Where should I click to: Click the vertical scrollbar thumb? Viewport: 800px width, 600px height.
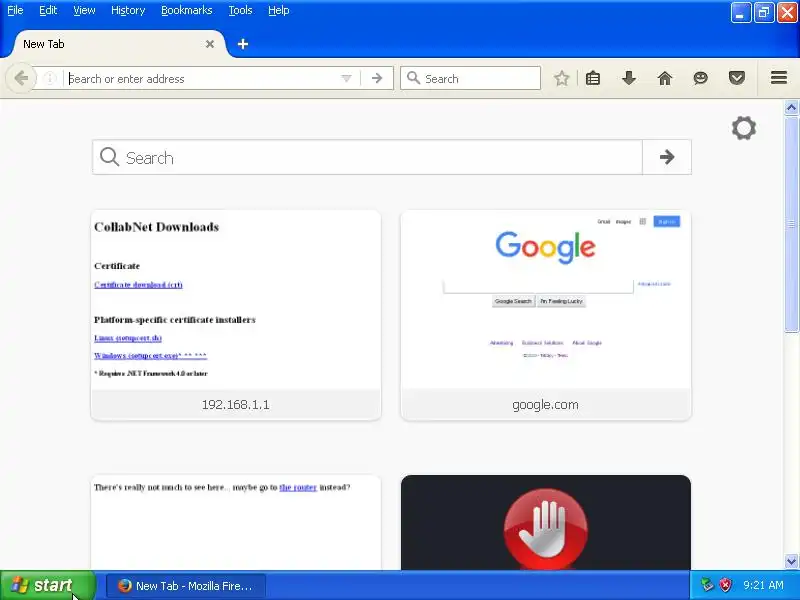(x=791, y=224)
